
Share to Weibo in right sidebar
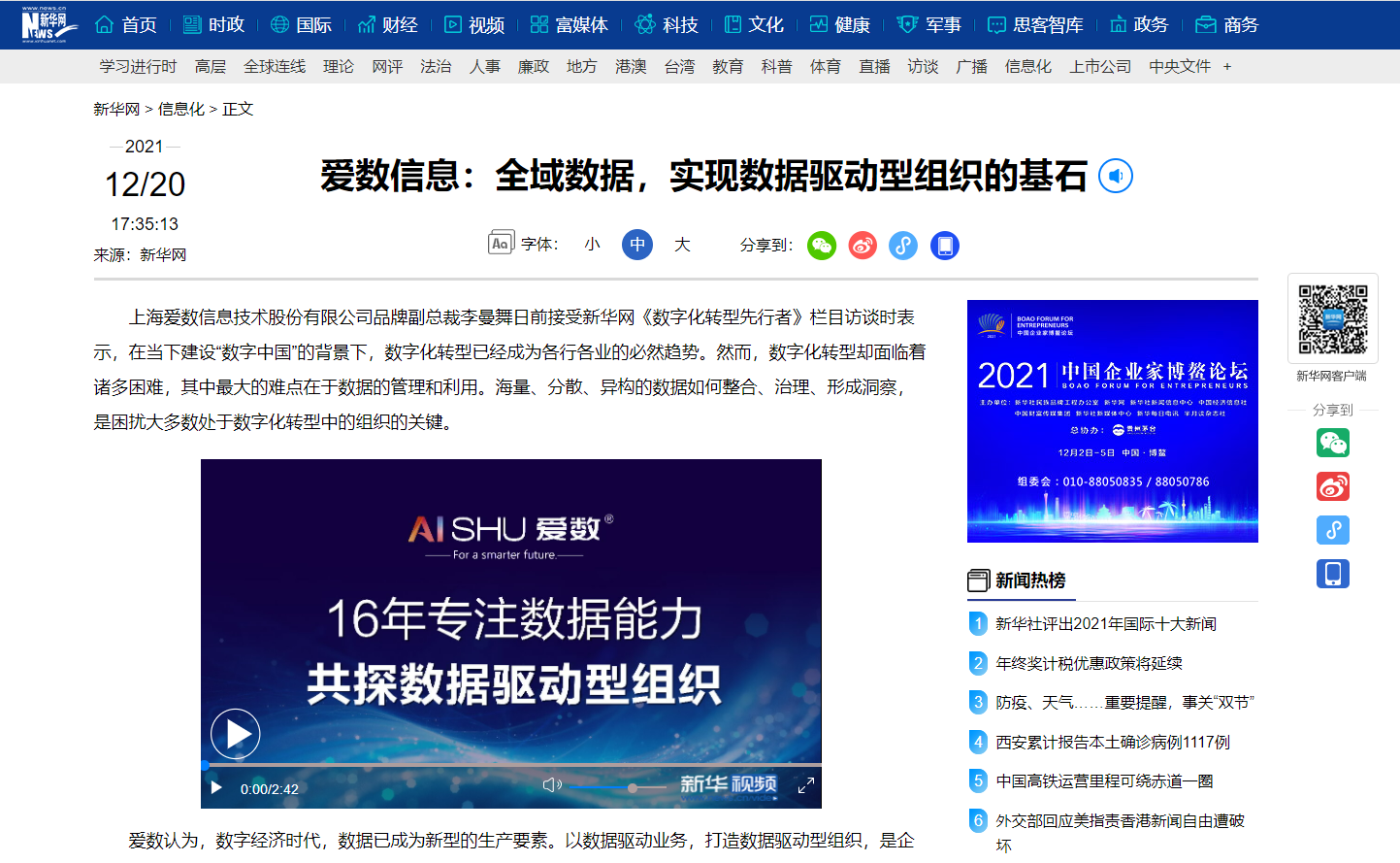(1333, 486)
